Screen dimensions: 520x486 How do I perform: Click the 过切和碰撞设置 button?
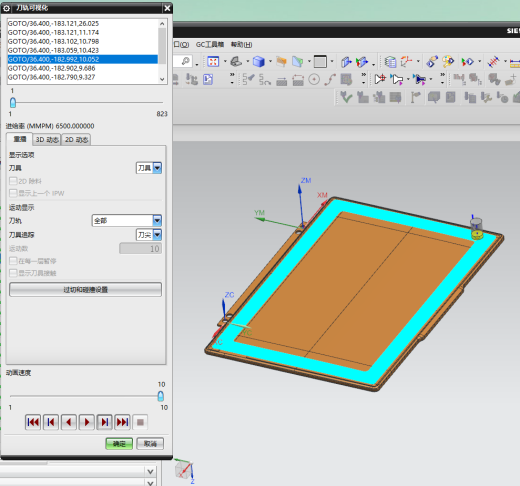pyautogui.click(x=85, y=289)
